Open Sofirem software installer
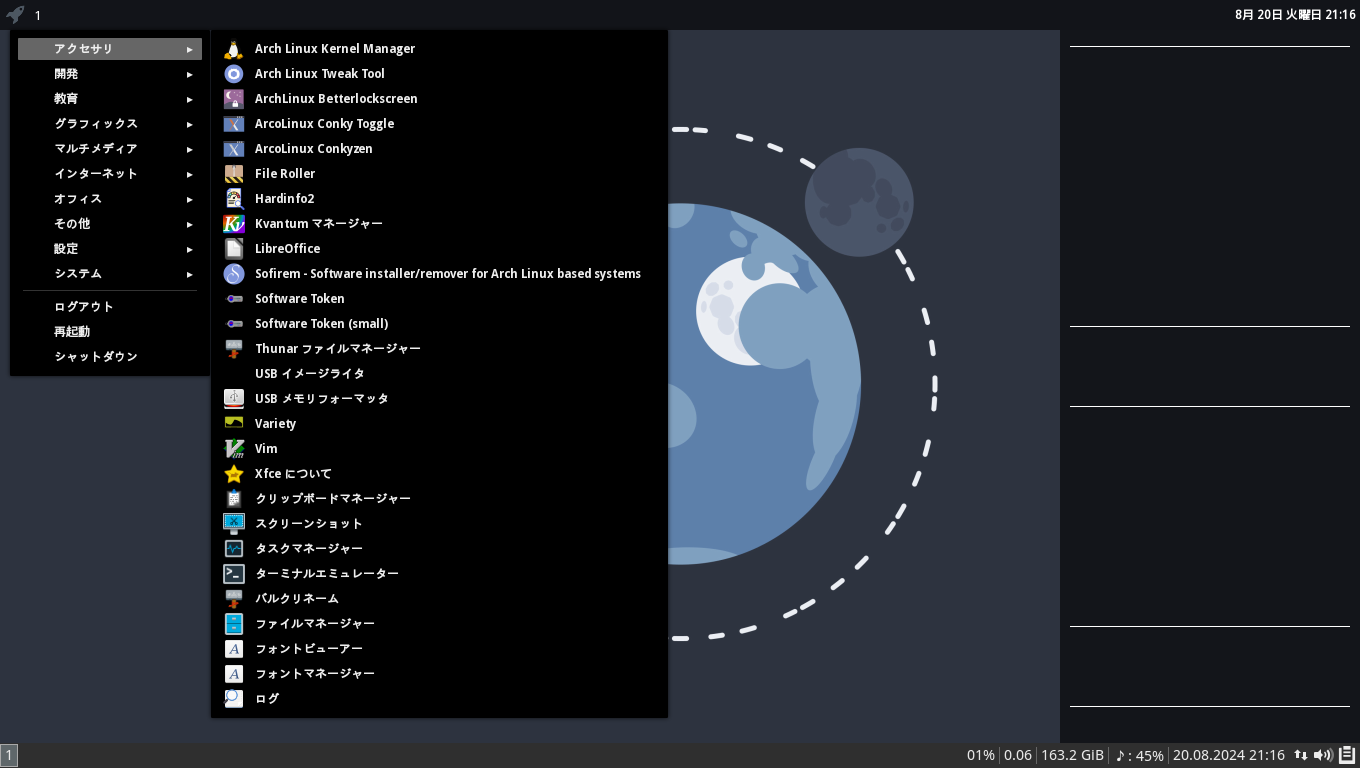1360x768 pixels. point(447,273)
